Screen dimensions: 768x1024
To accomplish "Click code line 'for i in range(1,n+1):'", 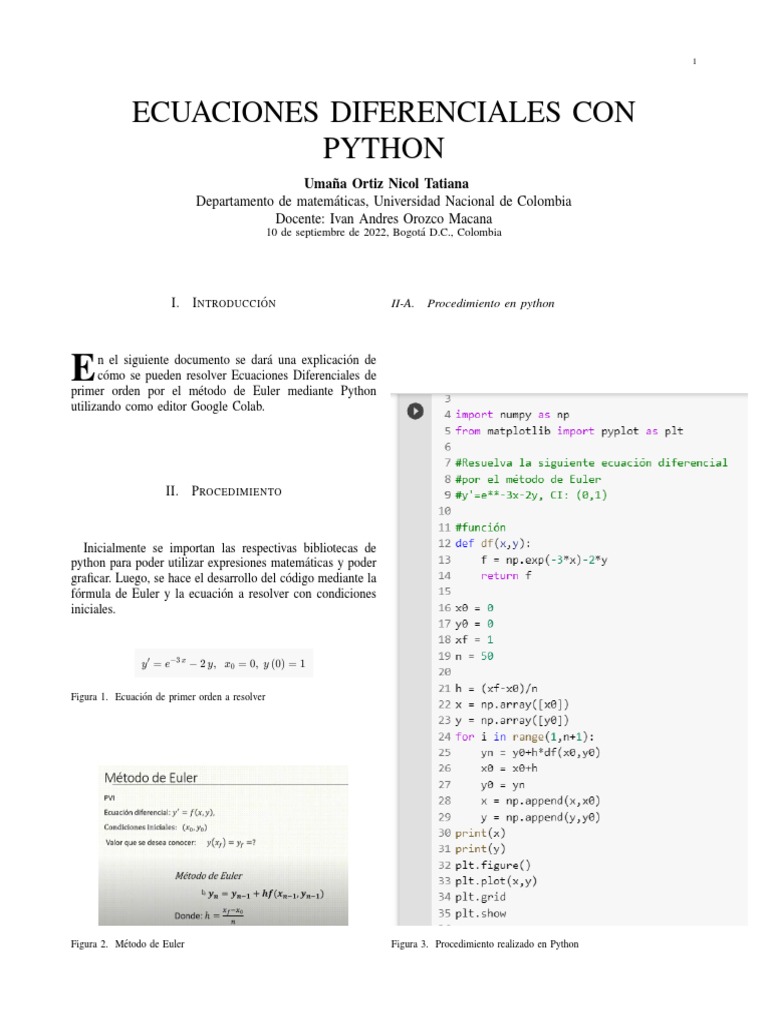I will click(524, 737).
